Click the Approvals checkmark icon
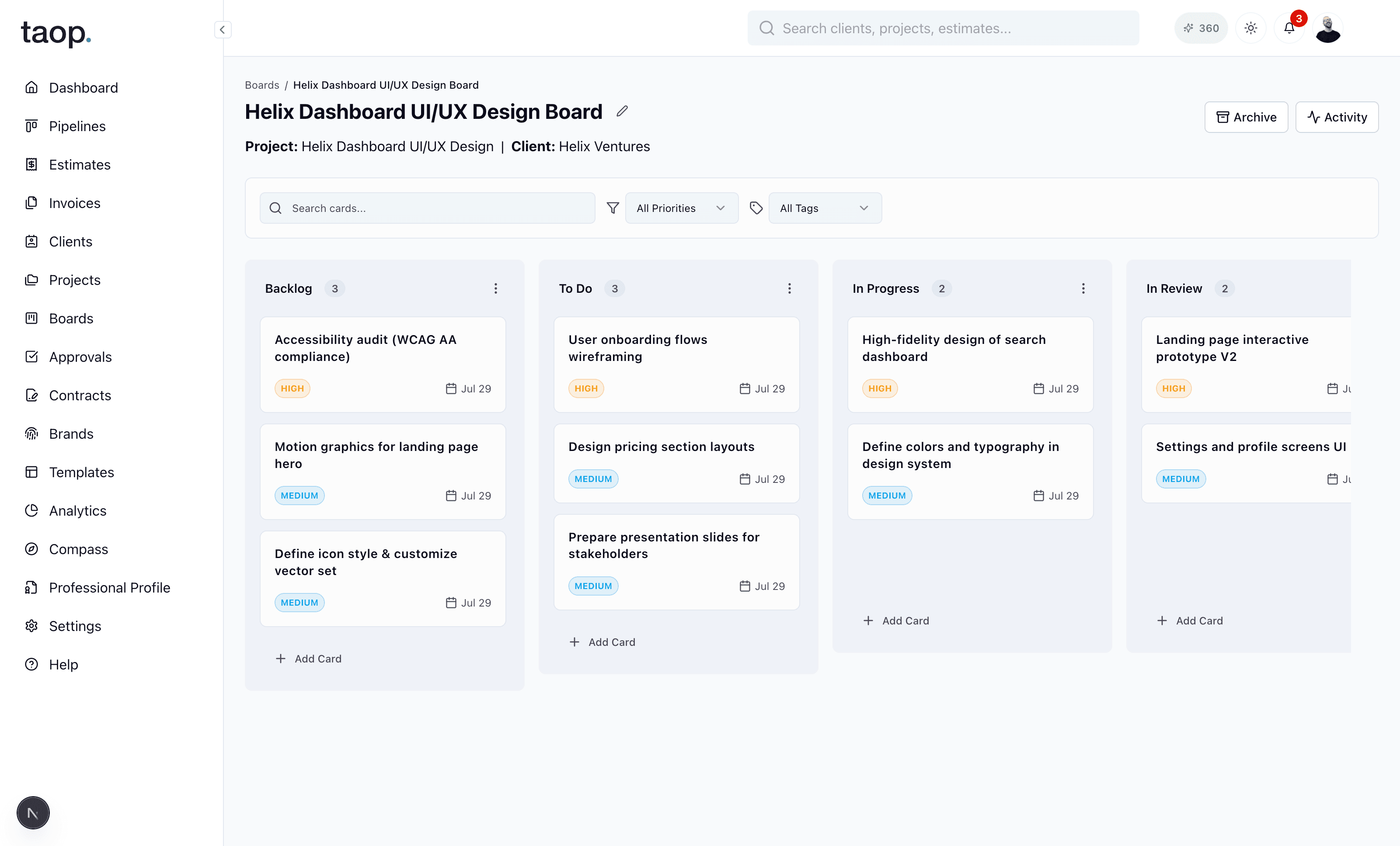Screen dimensions: 1400x846 (x=31, y=357)
